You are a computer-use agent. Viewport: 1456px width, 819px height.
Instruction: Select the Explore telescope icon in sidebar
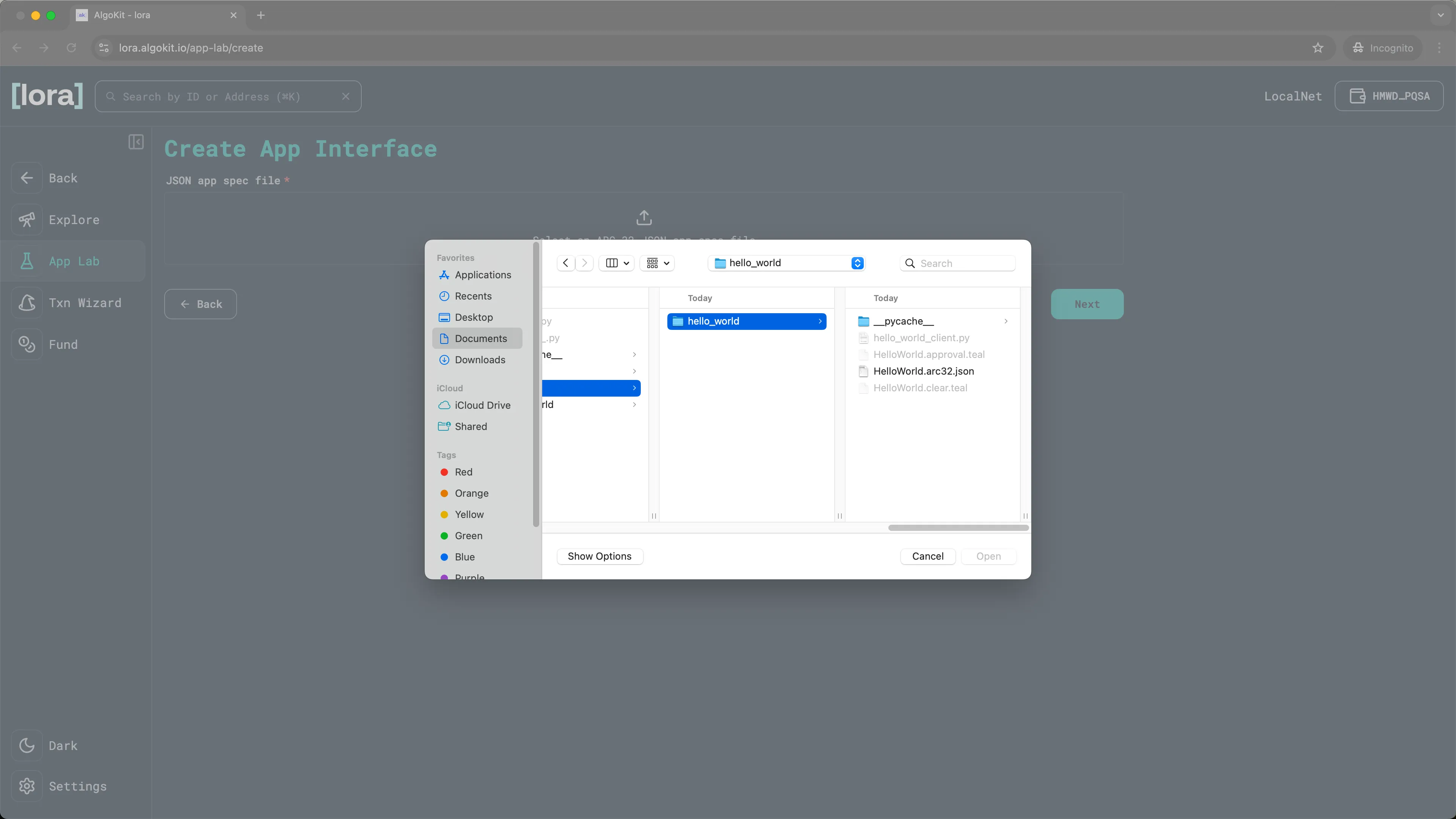pyautogui.click(x=27, y=219)
